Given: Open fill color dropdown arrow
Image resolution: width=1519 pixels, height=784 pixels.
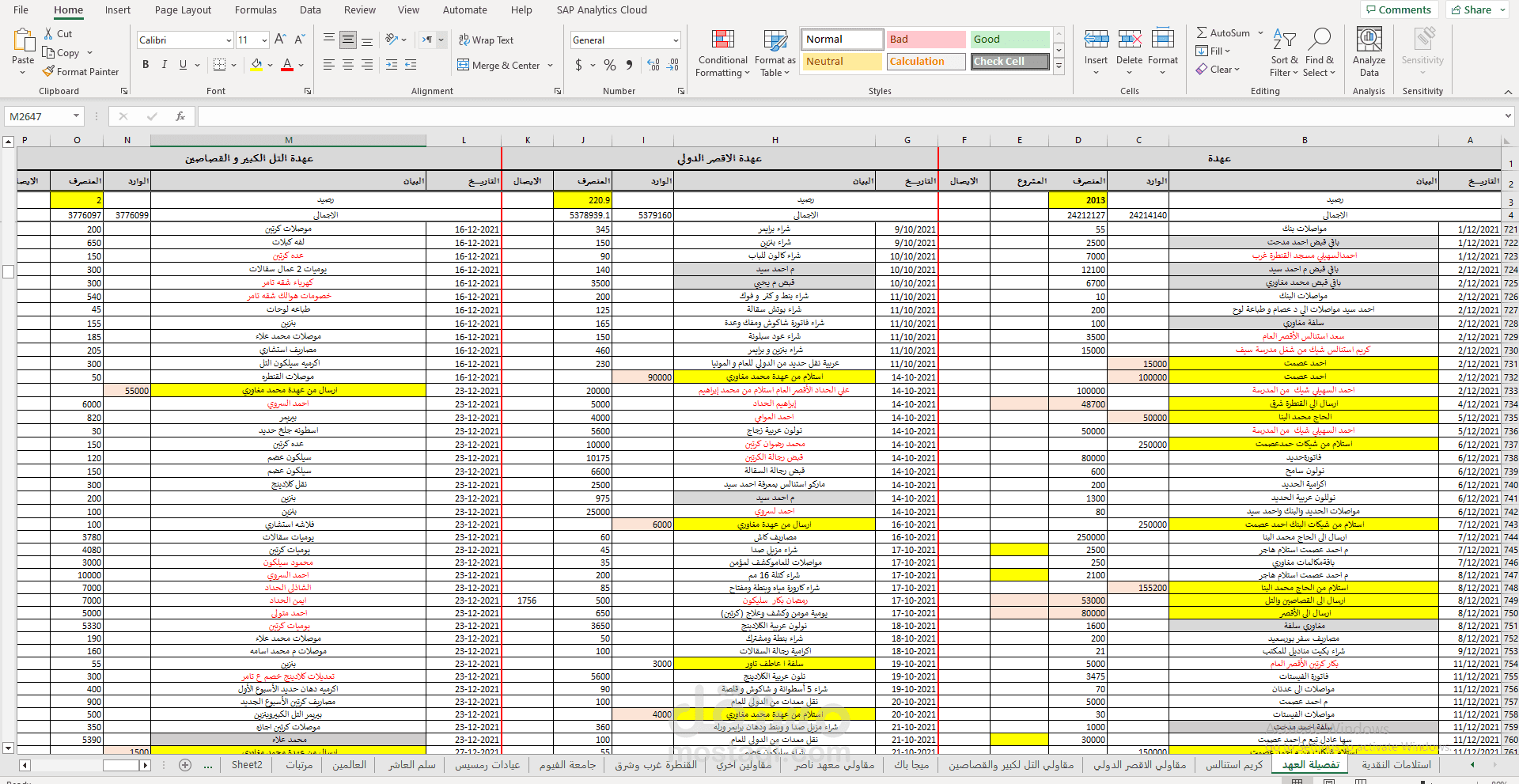Looking at the screenshot, I should coord(270,65).
